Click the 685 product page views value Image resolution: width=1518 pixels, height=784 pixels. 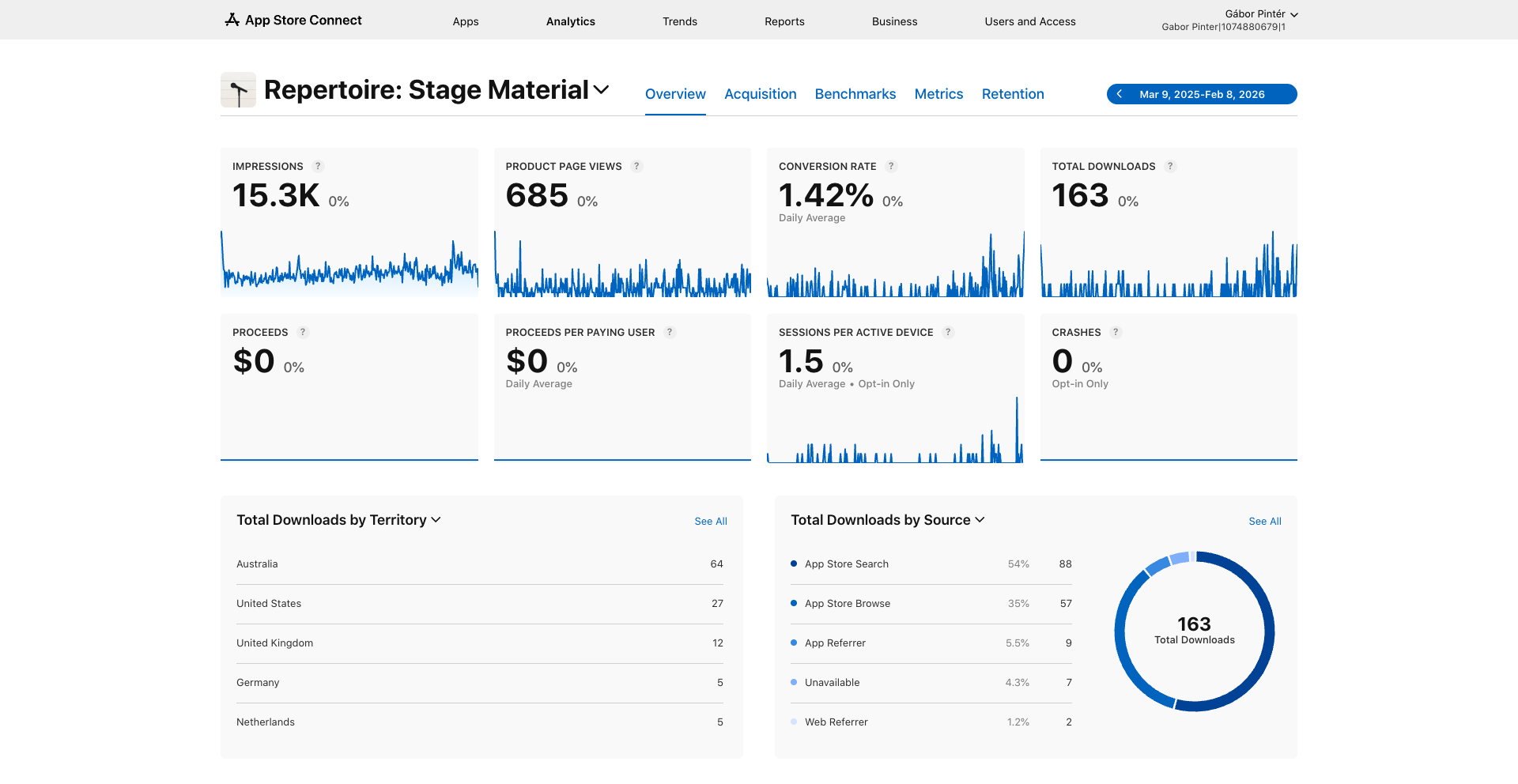(x=537, y=195)
